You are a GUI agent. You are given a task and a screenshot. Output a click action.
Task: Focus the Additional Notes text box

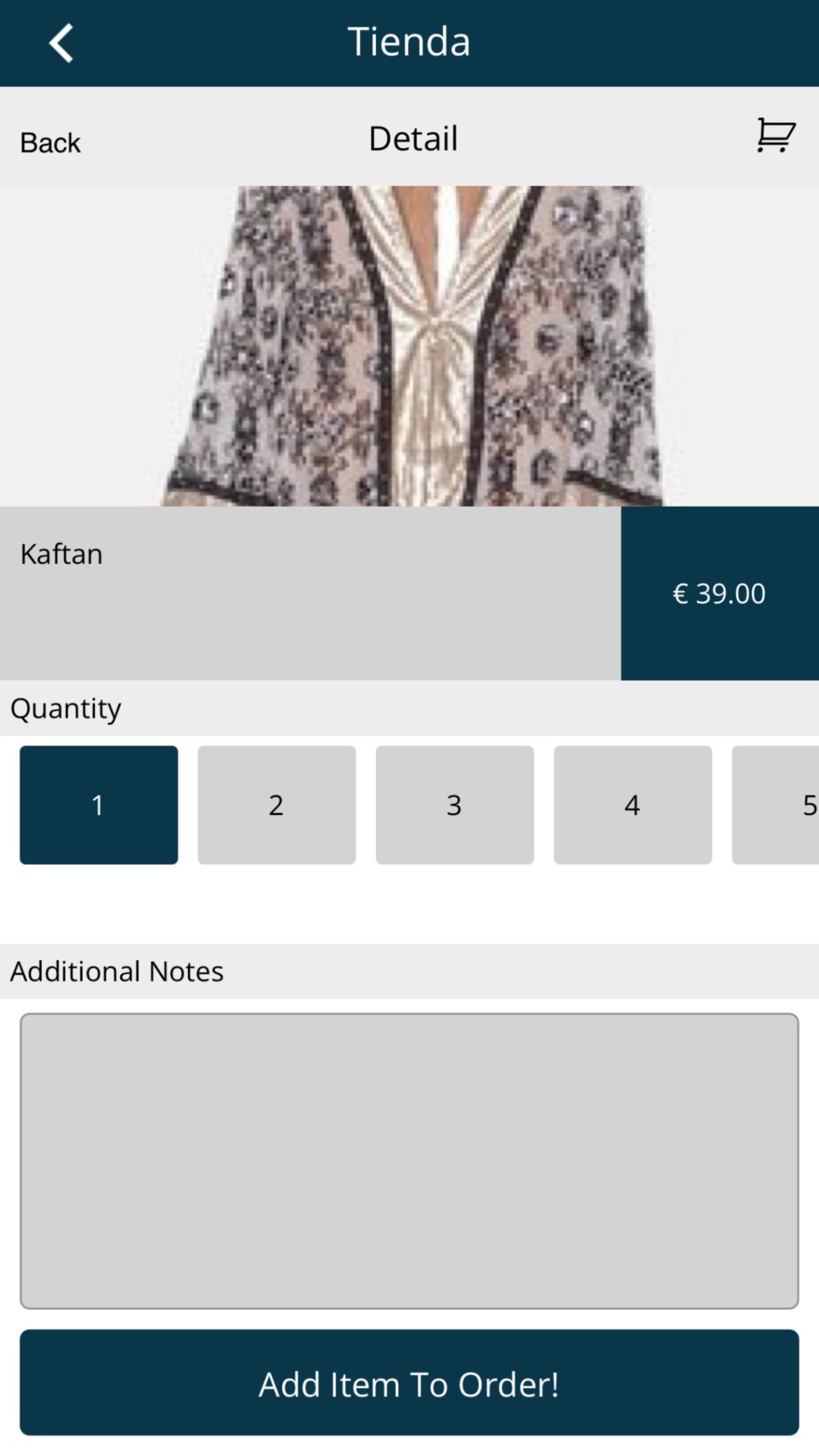tap(409, 1161)
